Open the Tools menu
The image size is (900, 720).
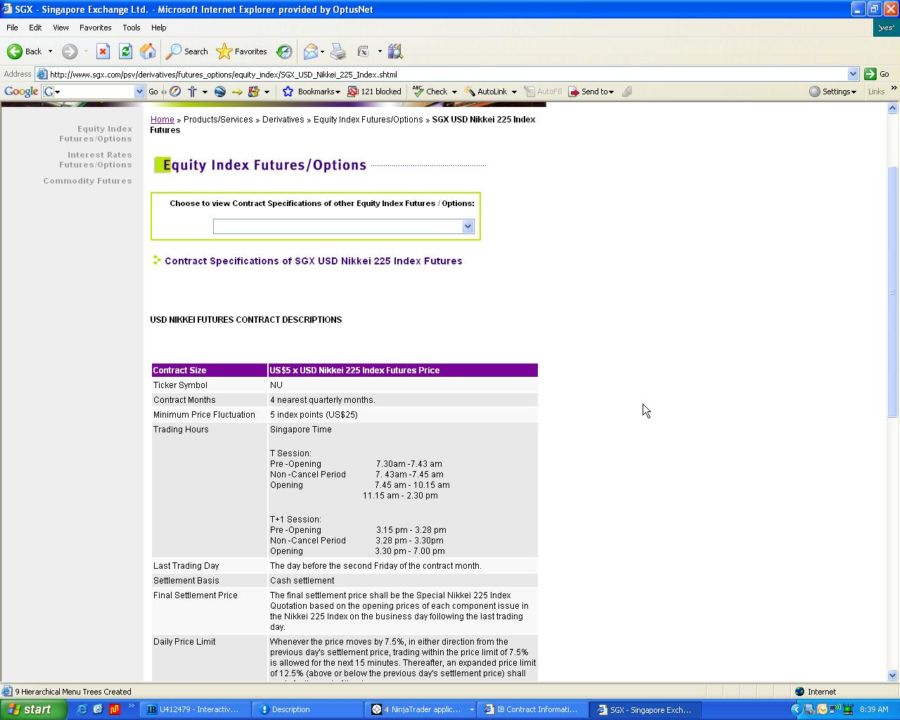[131, 28]
